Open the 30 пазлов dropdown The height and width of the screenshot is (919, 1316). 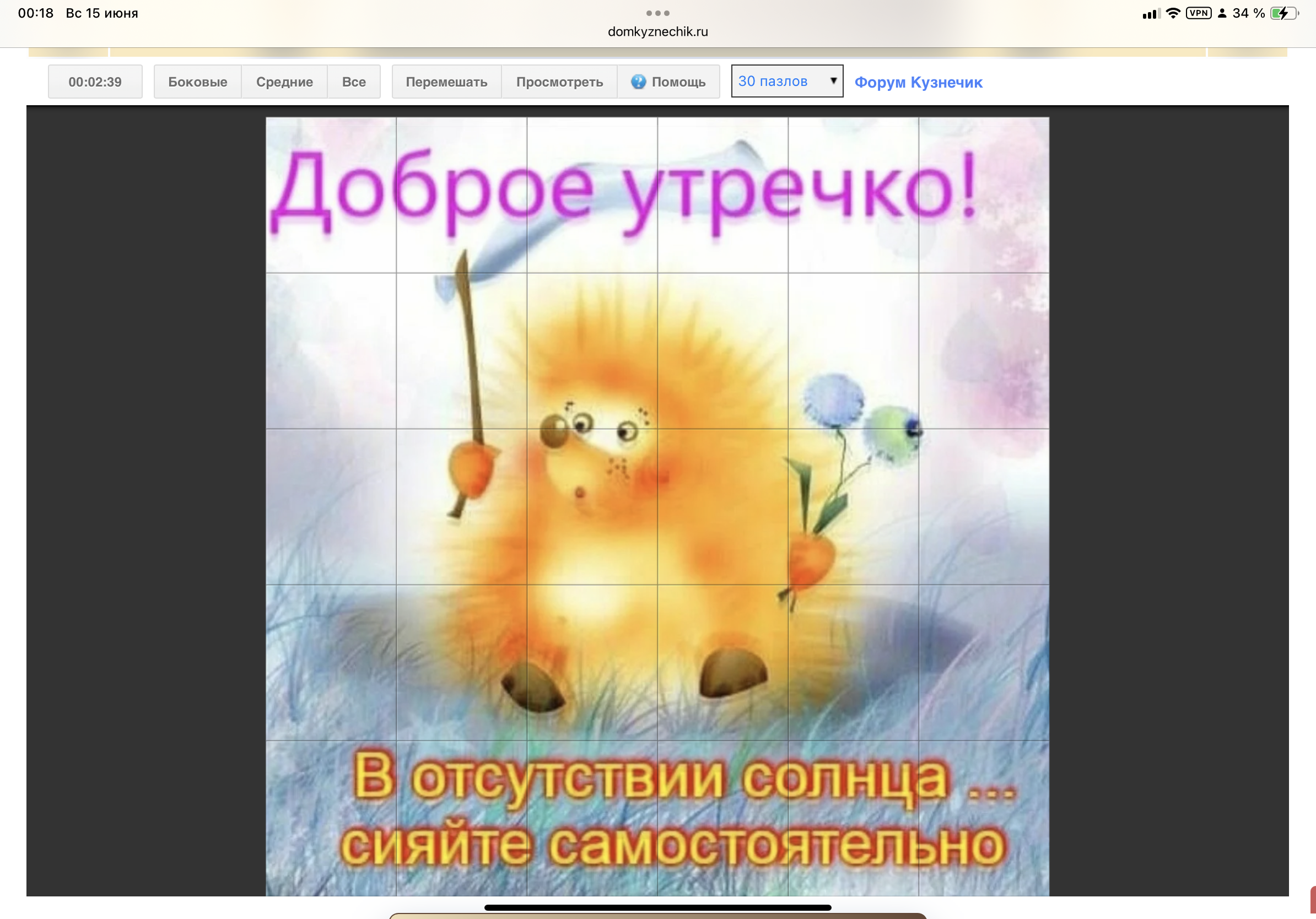[787, 82]
